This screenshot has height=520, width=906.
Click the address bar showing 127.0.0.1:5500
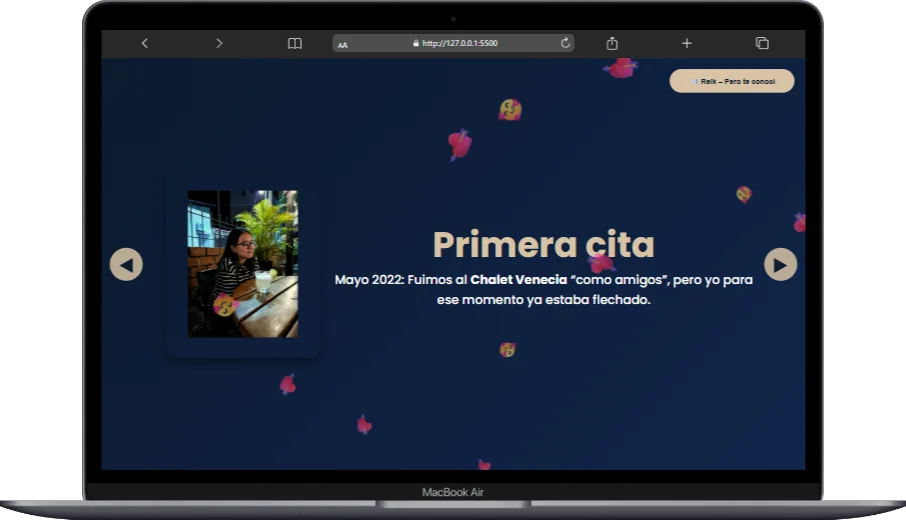(x=453, y=43)
